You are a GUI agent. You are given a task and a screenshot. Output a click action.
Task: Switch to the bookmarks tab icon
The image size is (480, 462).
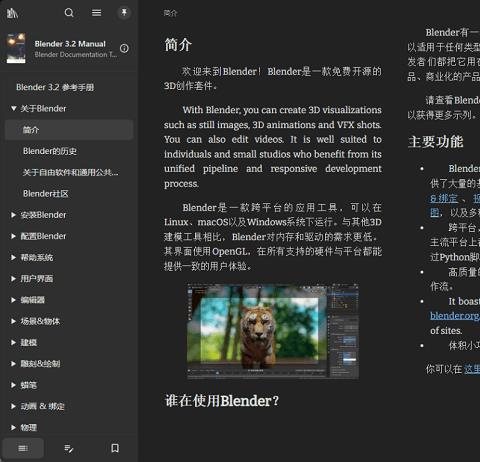[x=115, y=448]
